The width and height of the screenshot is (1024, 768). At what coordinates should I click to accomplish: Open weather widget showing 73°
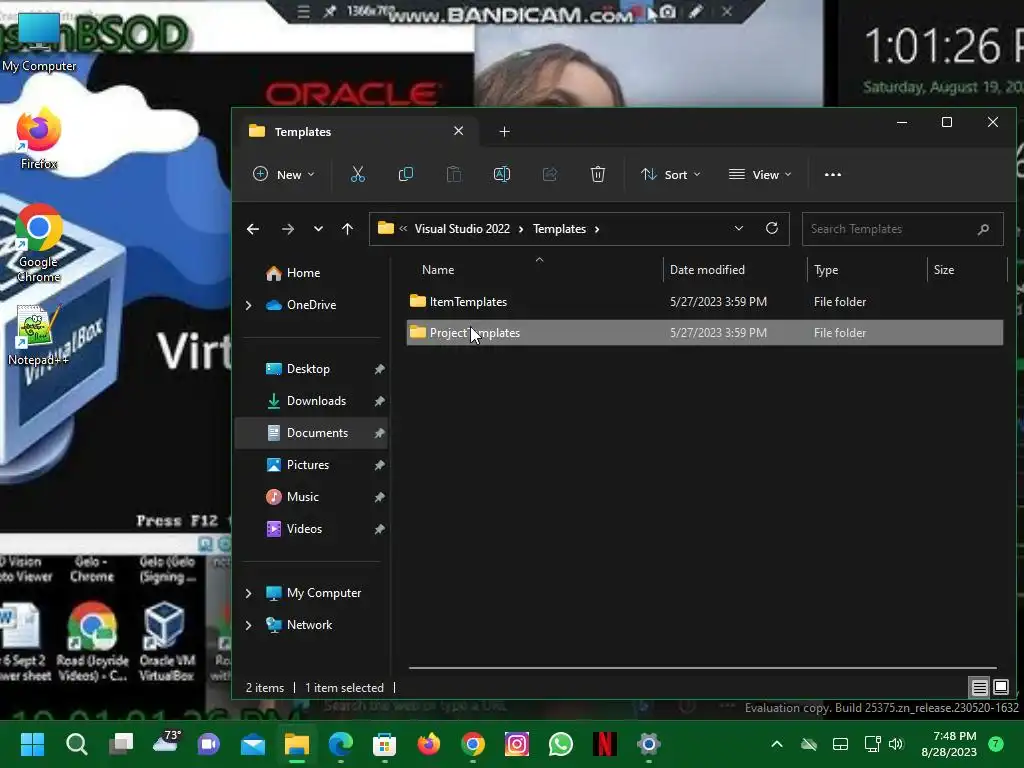(x=165, y=743)
